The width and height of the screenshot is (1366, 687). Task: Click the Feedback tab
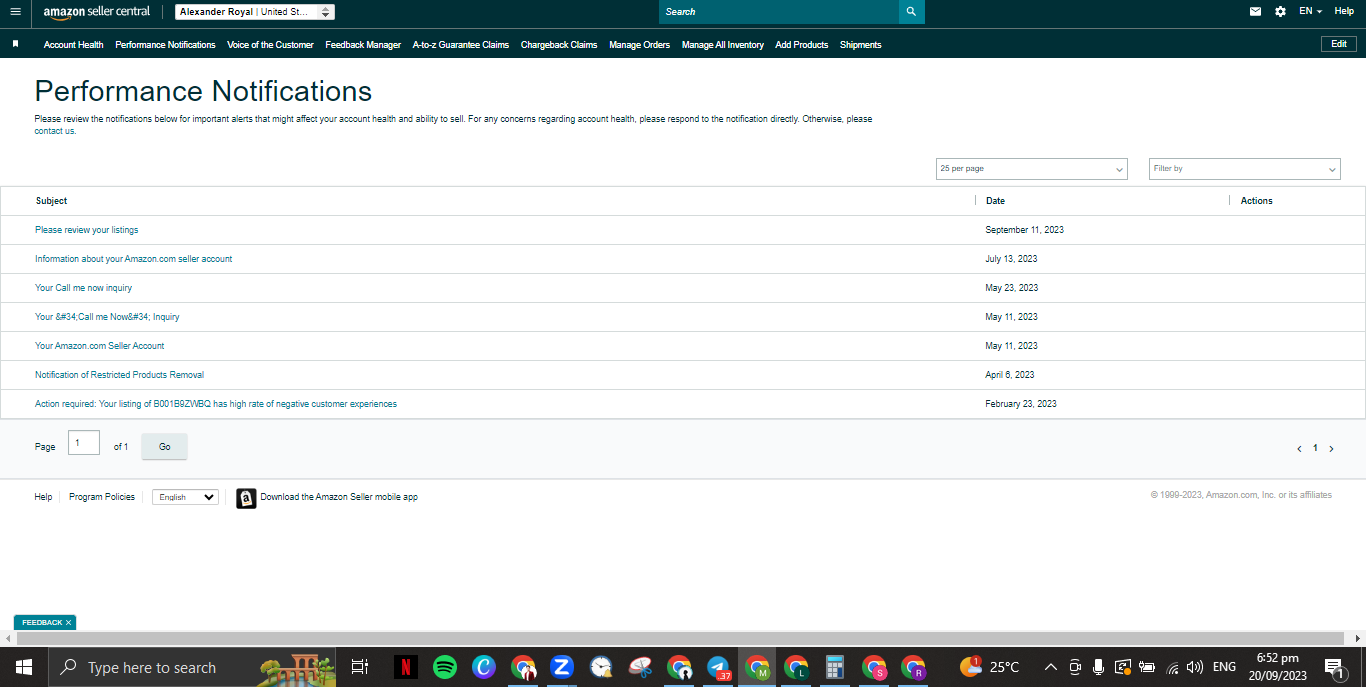(42, 622)
